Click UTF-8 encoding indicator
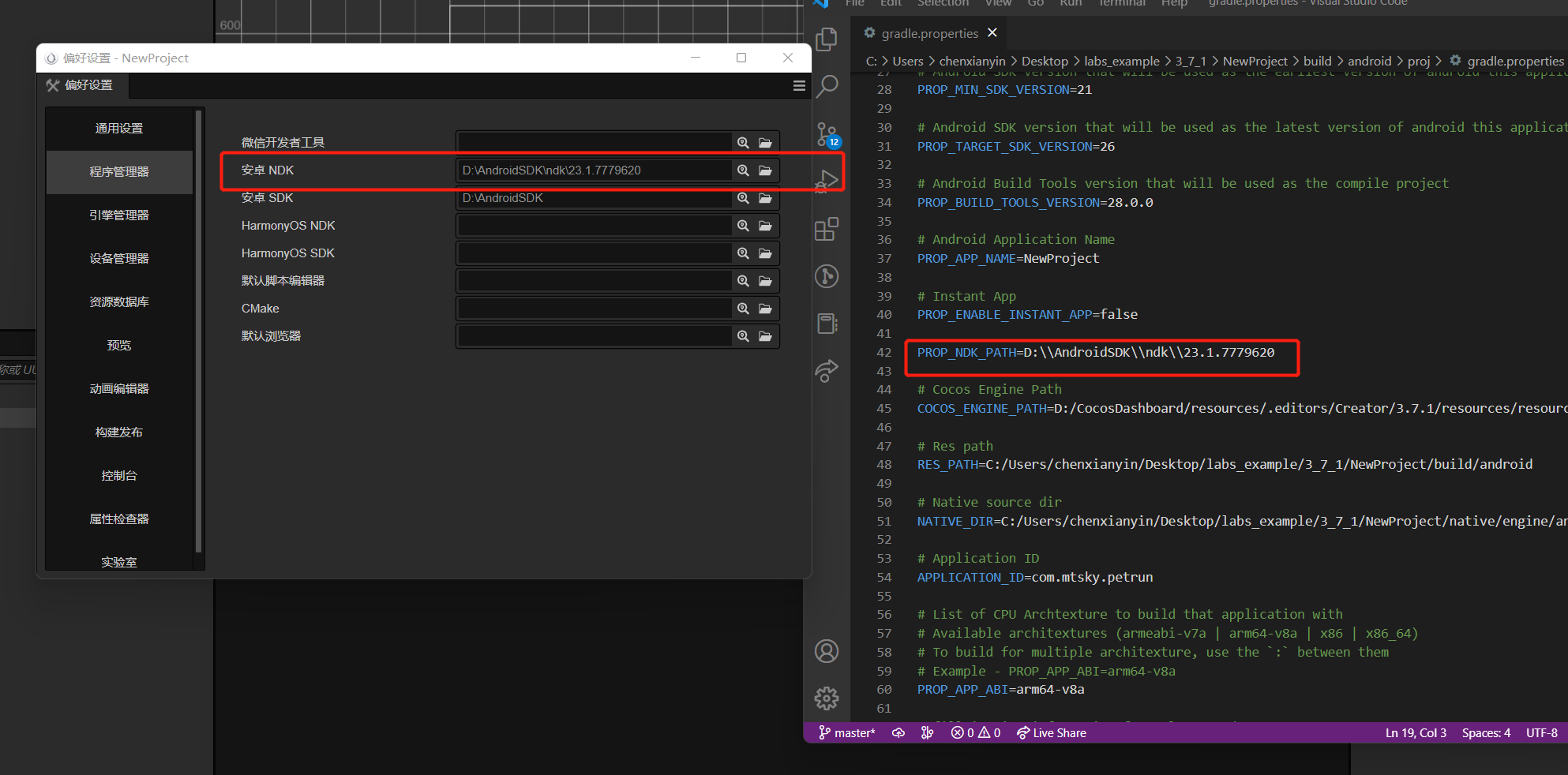1568x775 pixels. tap(1542, 733)
